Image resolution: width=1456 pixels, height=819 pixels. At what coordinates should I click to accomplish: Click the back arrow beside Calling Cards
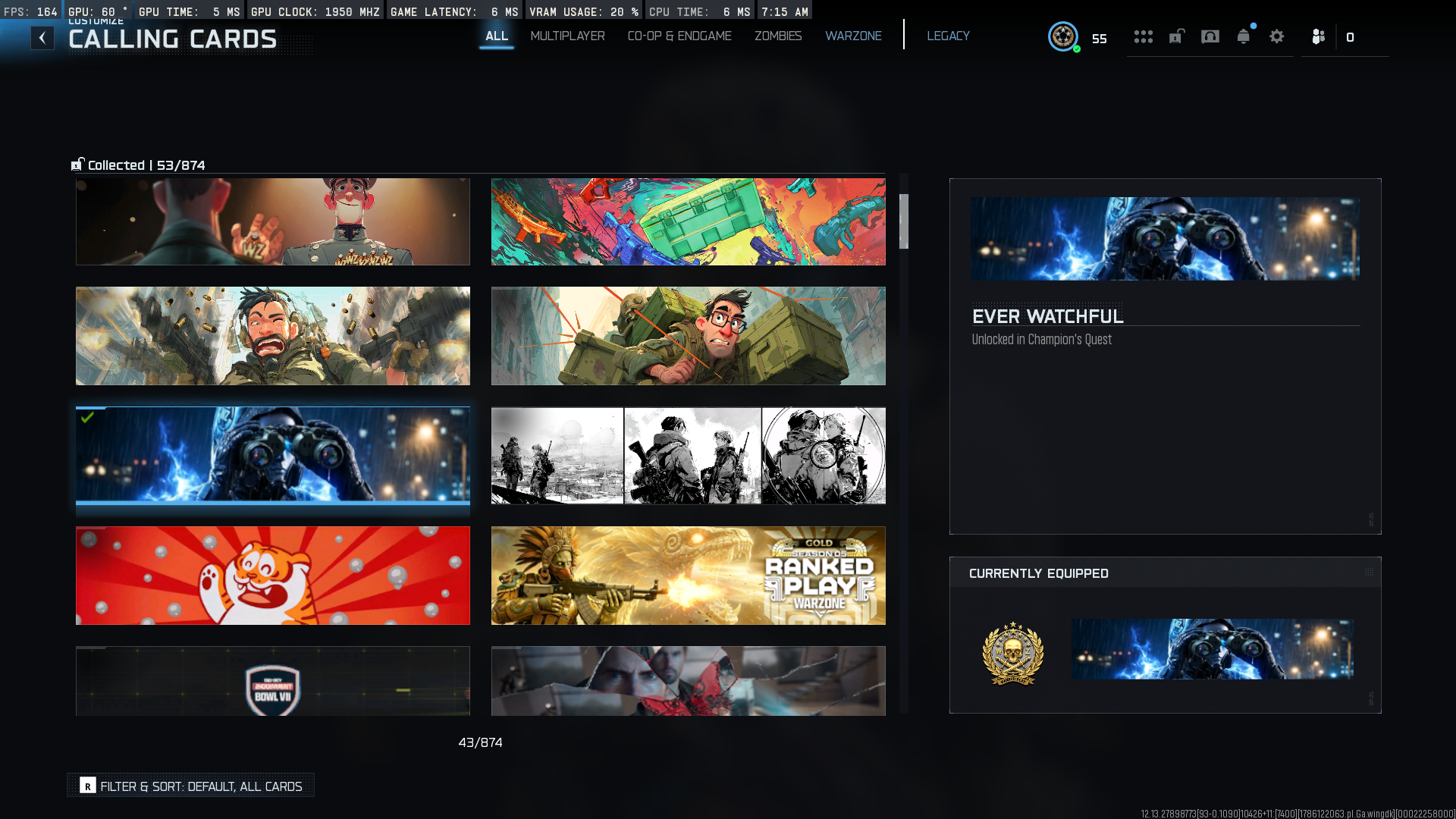(42, 38)
